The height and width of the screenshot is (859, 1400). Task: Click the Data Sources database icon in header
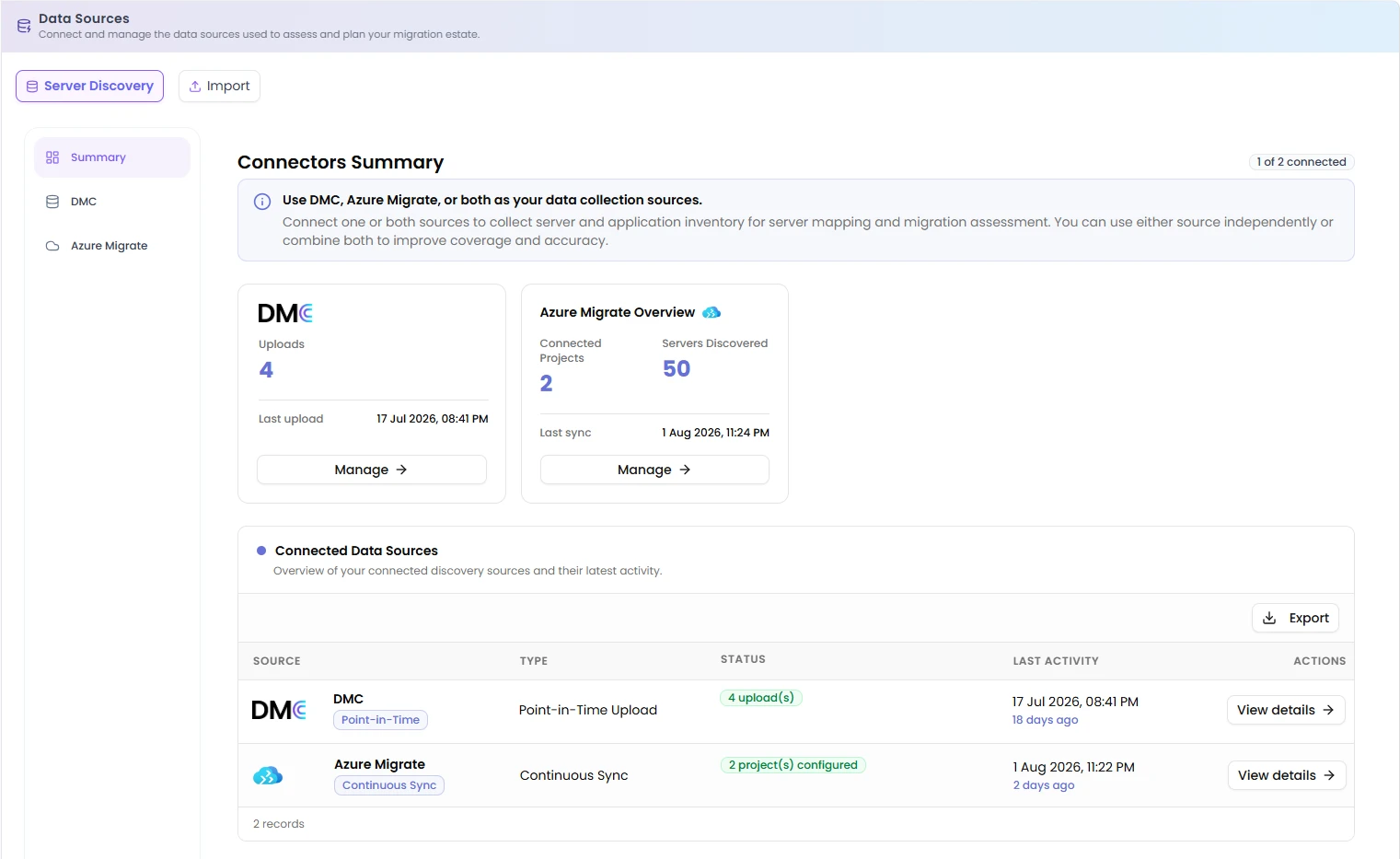click(24, 26)
